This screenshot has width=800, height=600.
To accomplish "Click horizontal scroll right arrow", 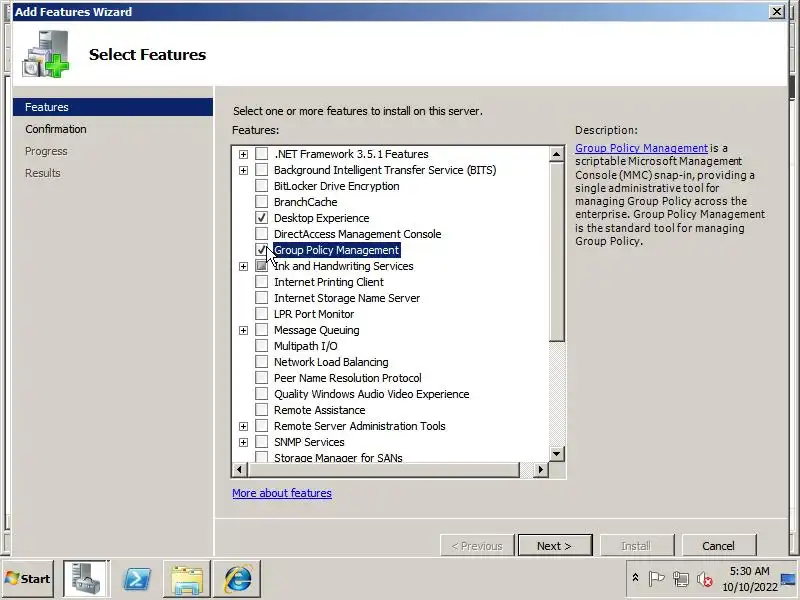I will click(541, 469).
